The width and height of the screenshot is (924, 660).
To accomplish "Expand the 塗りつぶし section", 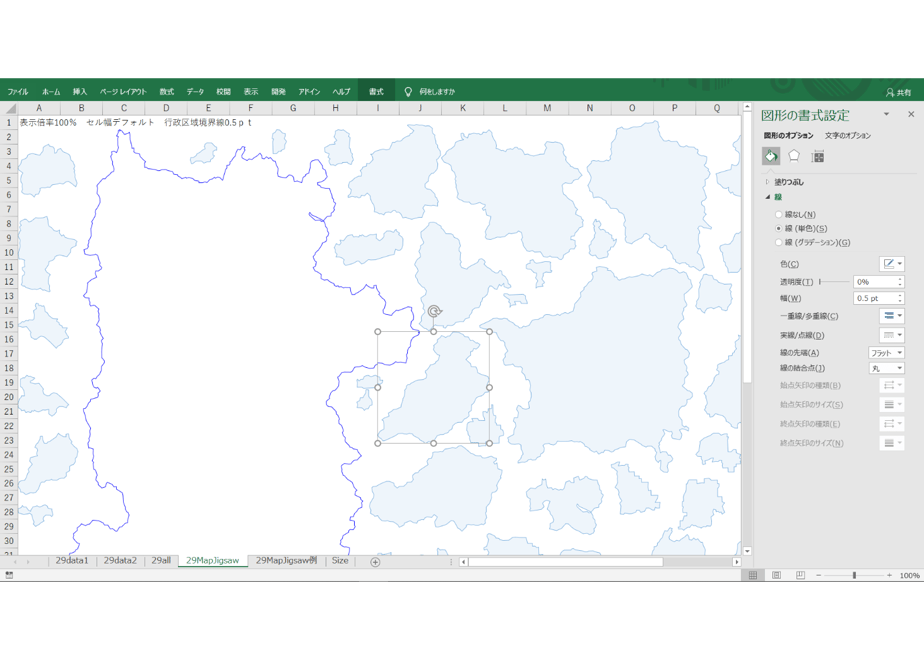I will [784, 182].
